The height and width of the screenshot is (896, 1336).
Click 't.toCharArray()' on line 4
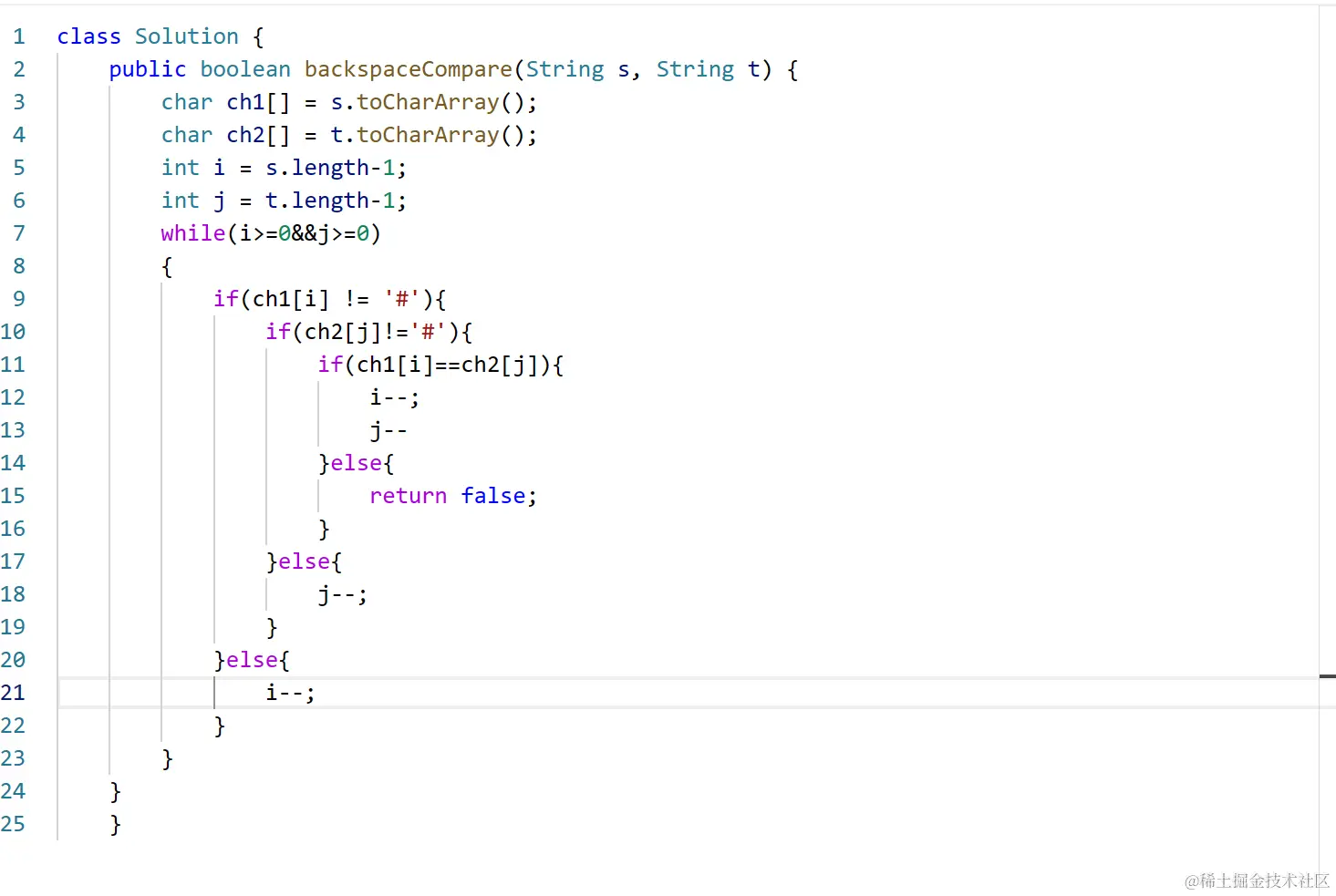coord(428,135)
